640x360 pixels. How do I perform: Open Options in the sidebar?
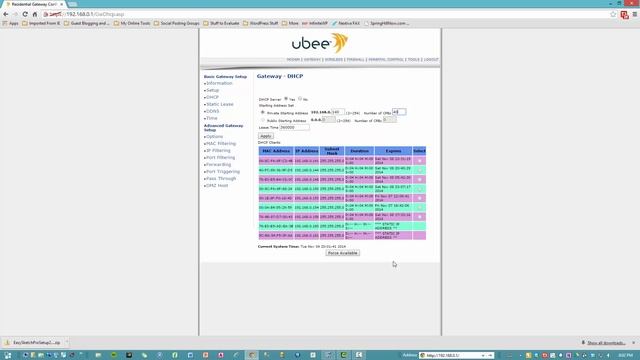pos(214,137)
